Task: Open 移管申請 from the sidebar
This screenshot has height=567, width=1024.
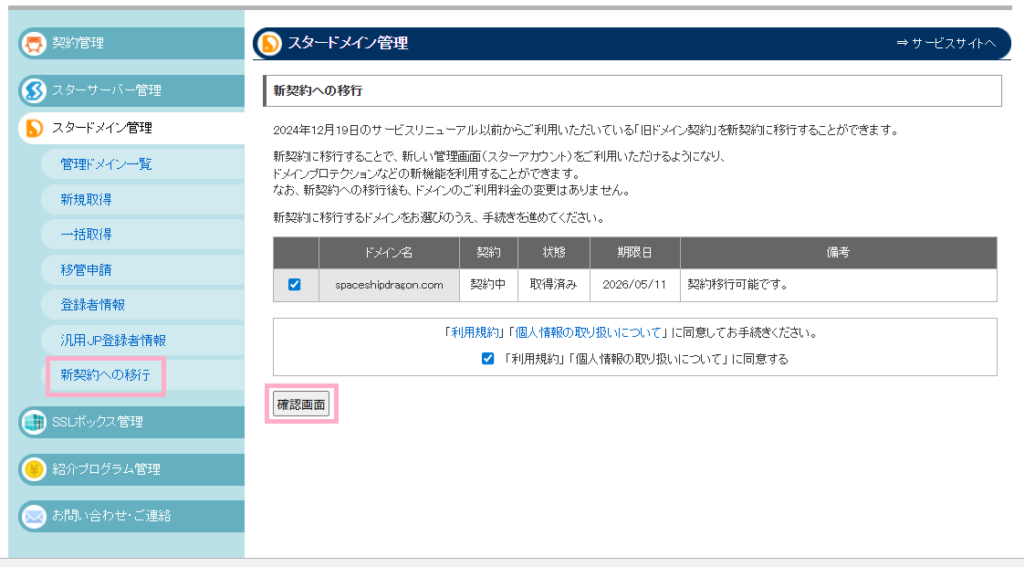Action: click(x=86, y=269)
